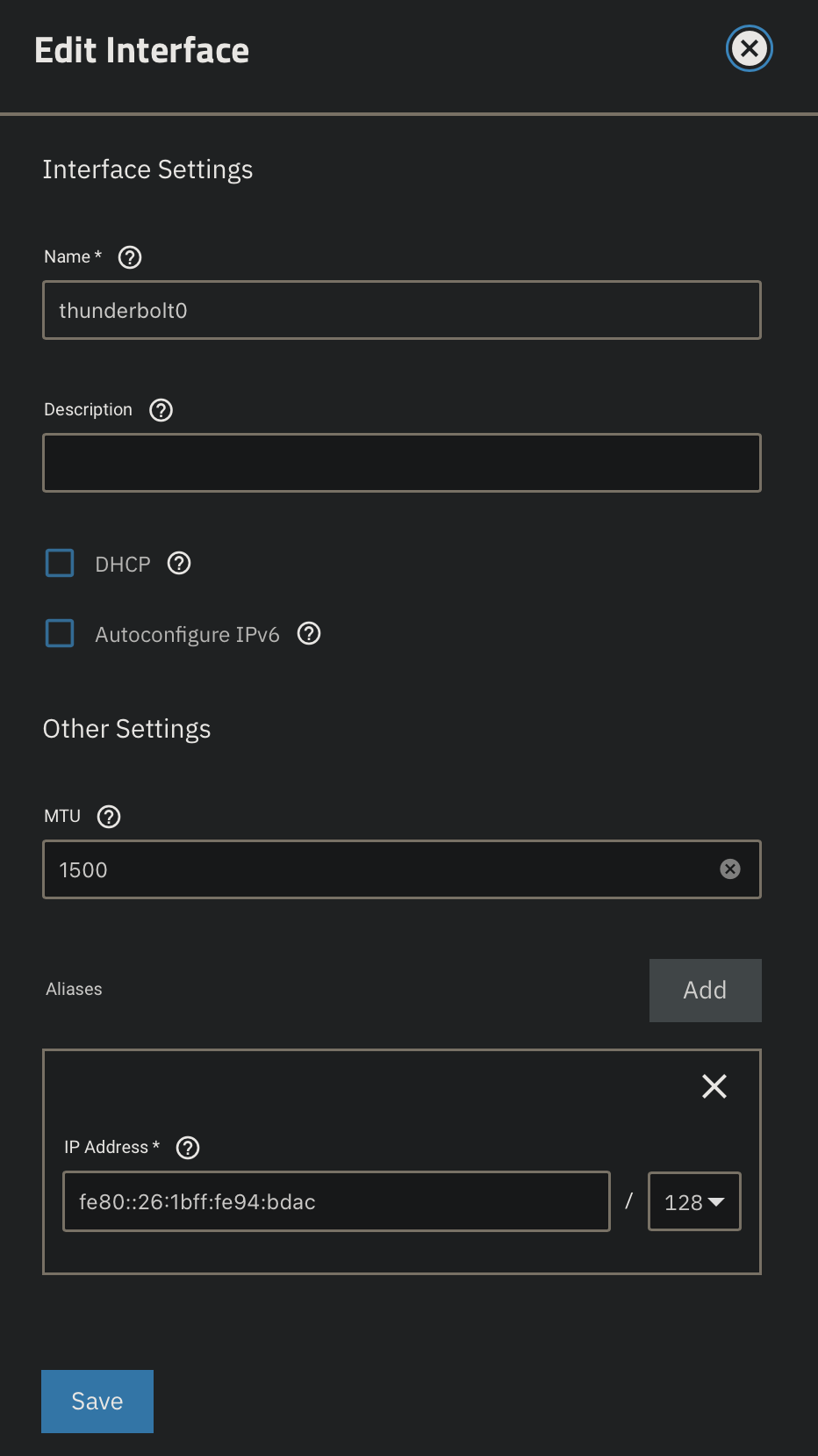Close the Edit Interface panel
Viewport: 818px width, 1456px height.
coord(750,49)
